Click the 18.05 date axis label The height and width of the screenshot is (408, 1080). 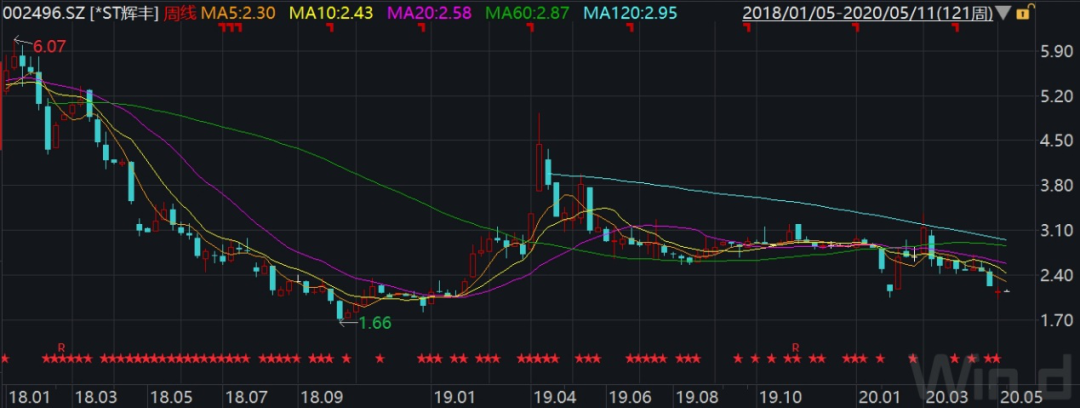[170, 397]
